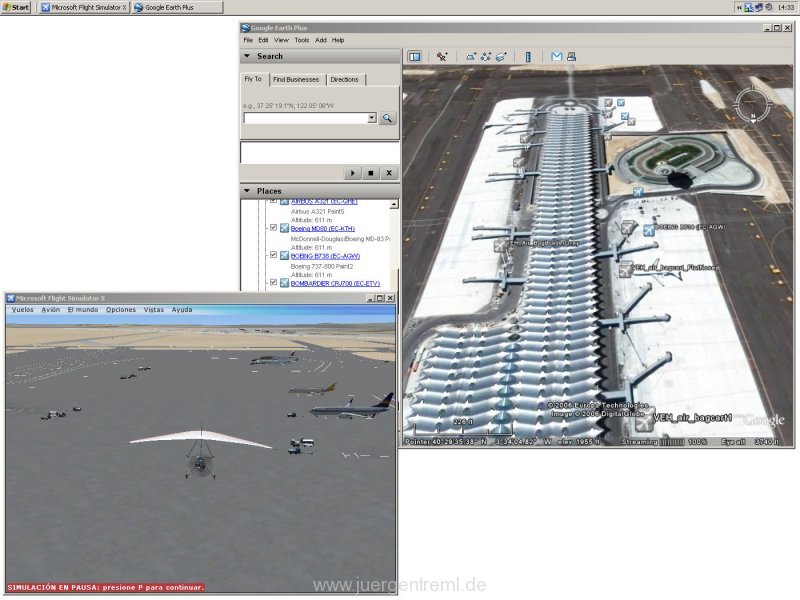Click the Fly To search input field
The height and width of the screenshot is (600, 800).
(x=306, y=118)
